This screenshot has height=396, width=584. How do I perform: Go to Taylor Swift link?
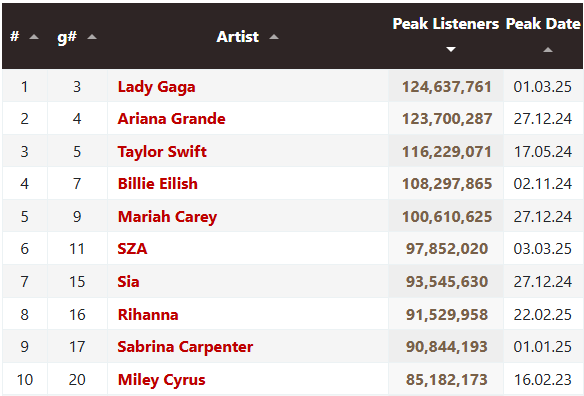[162, 152]
